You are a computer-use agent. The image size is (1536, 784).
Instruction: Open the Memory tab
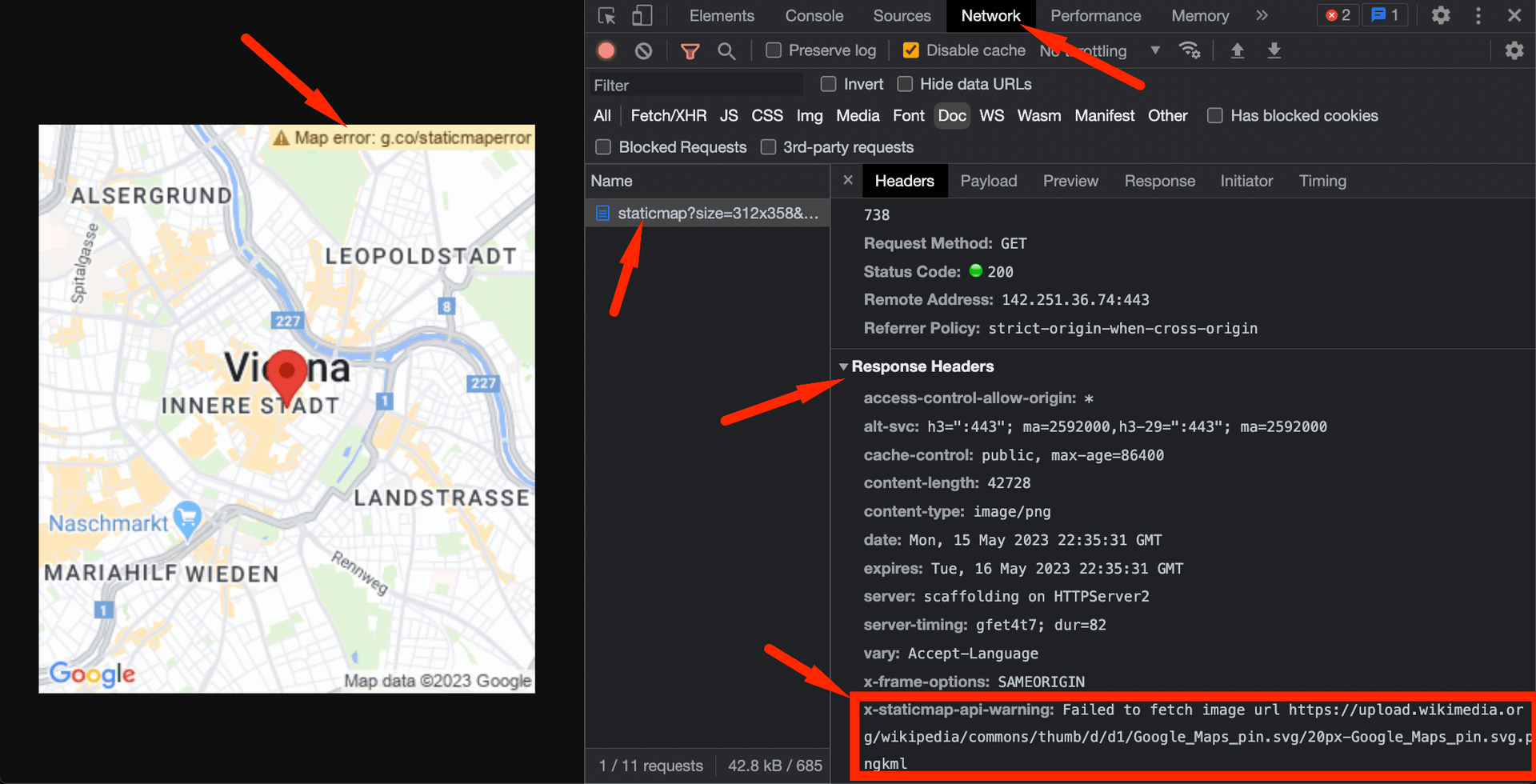click(1200, 16)
